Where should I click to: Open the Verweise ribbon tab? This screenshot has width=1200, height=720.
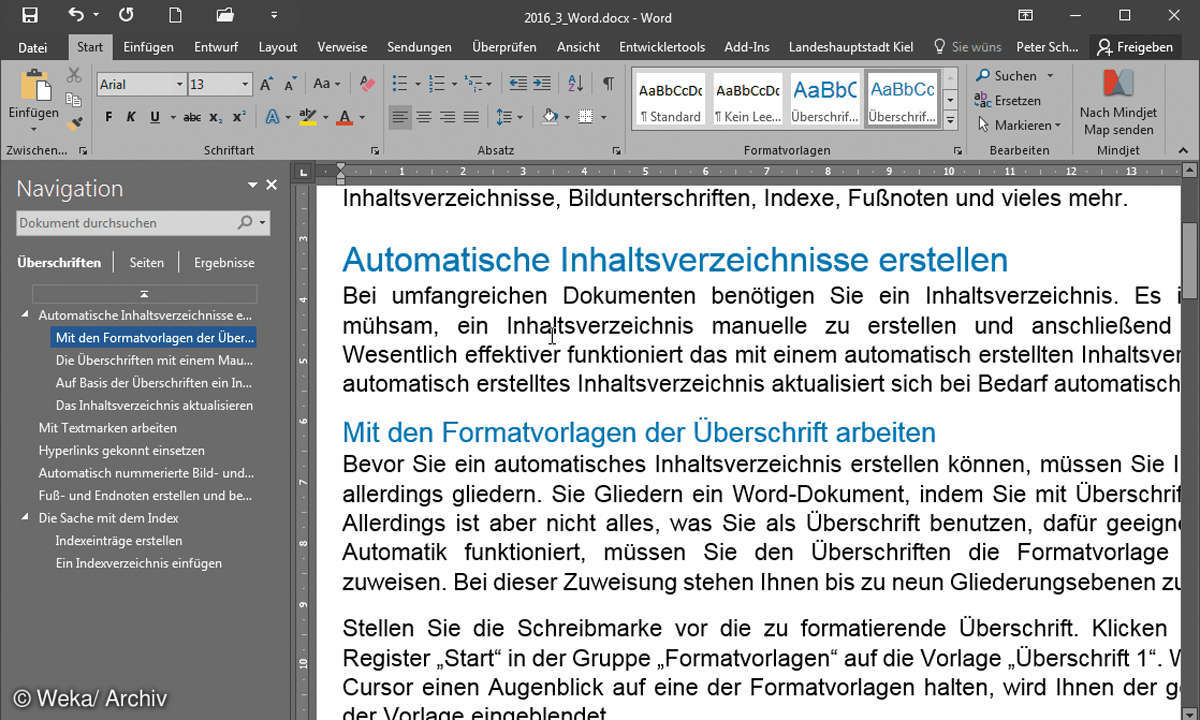click(343, 47)
